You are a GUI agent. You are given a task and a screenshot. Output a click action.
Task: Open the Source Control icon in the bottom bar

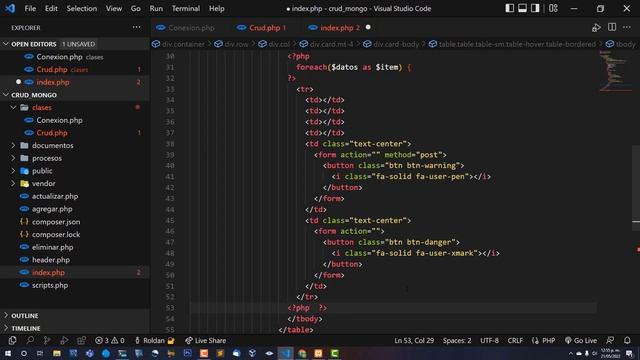point(47,340)
